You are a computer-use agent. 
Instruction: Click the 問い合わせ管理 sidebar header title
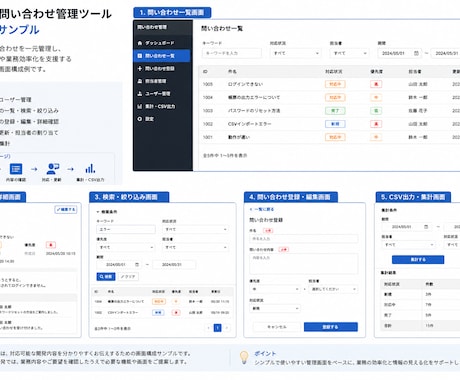click(152, 27)
